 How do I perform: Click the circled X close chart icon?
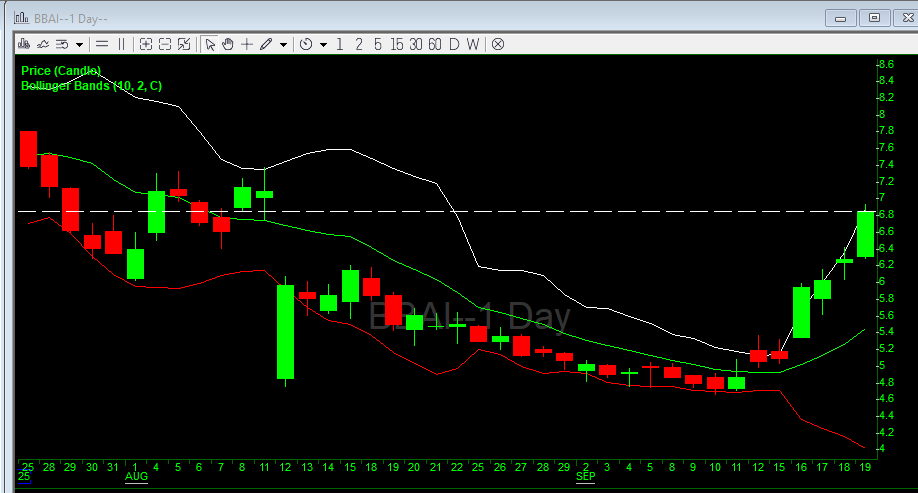[497, 44]
